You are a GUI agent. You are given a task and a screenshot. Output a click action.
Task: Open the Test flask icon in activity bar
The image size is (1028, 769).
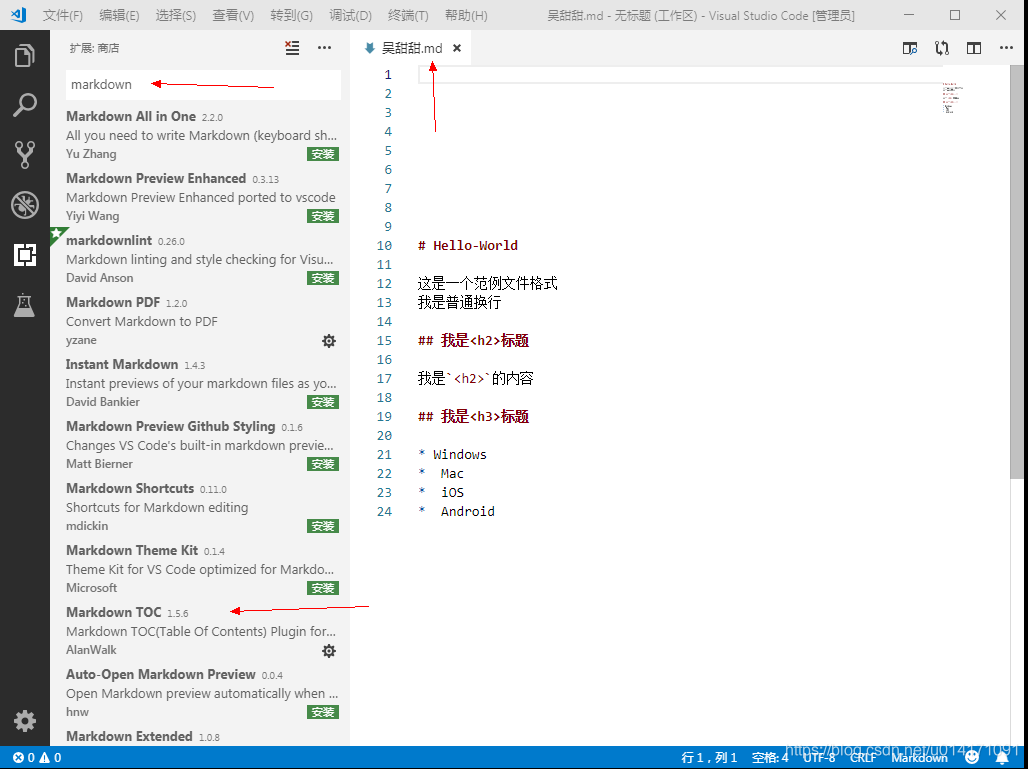click(24, 305)
